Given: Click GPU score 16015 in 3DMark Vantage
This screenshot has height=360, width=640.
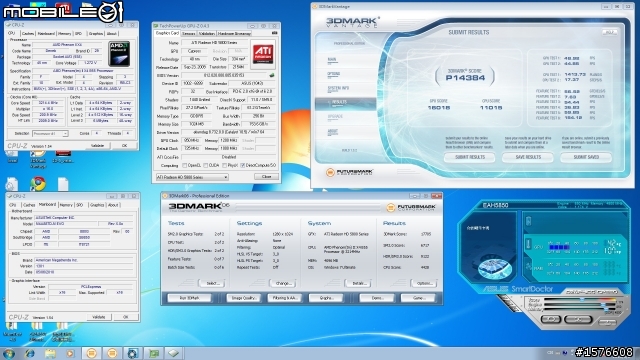Looking at the screenshot, I should point(439,108).
